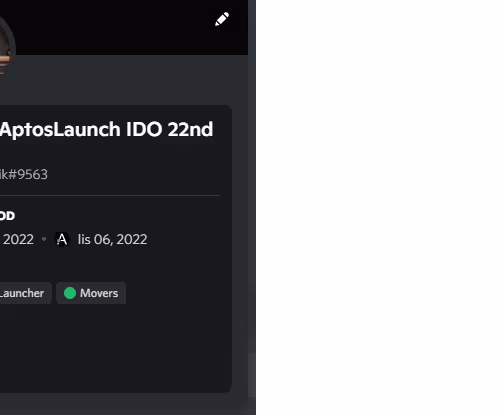Viewport: 500px width, 415px height.
Task: Click the lis 06, 2022 server join date
Action: coord(112,239)
